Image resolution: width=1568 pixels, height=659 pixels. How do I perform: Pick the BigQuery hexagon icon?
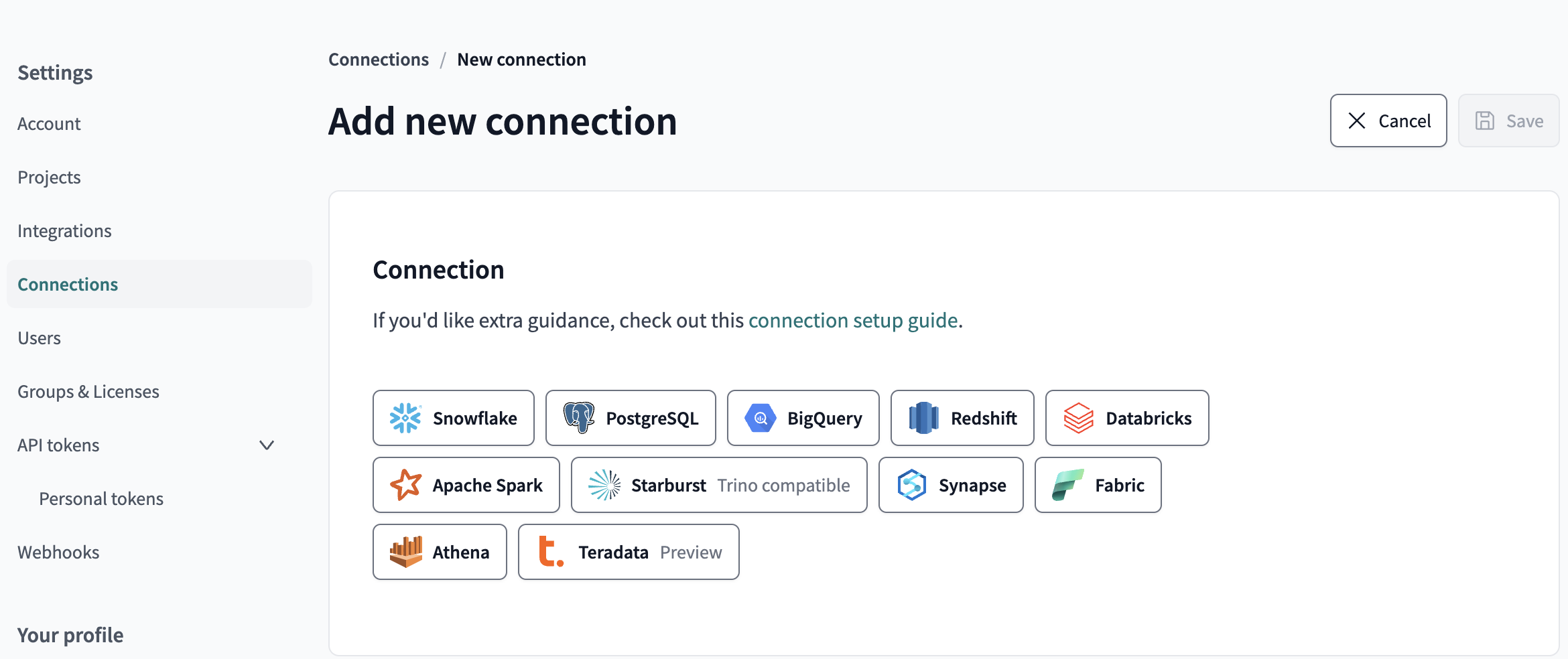point(761,418)
